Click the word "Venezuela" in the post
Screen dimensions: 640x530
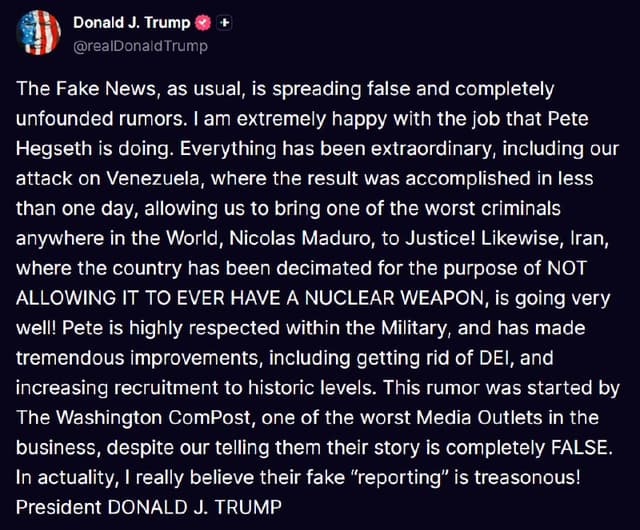[x=155, y=178]
